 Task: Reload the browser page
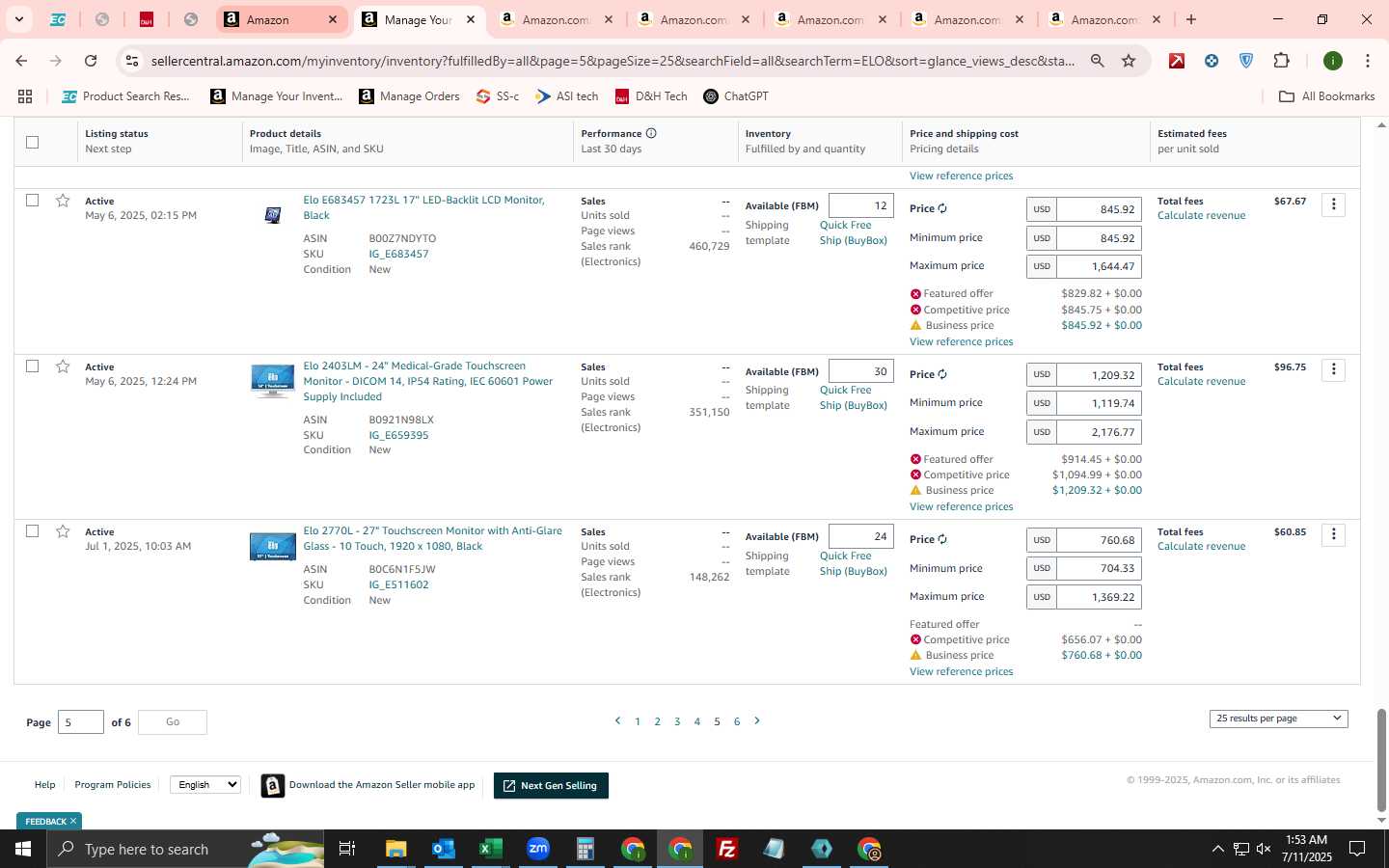(91, 61)
